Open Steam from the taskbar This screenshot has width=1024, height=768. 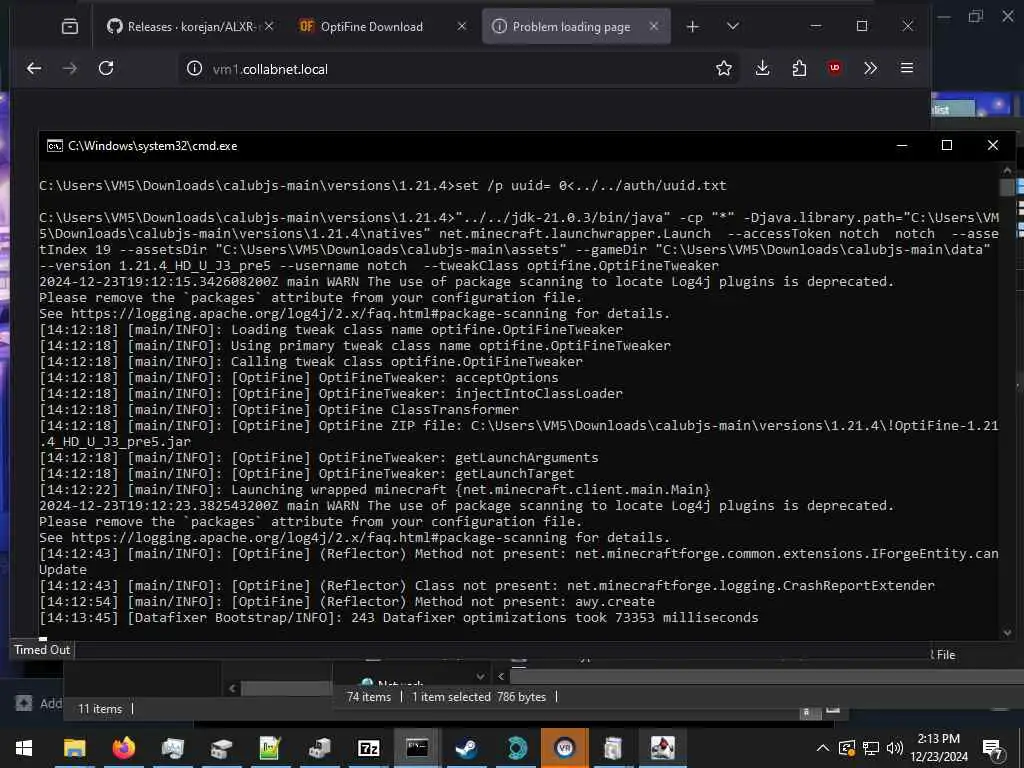(466, 748)
